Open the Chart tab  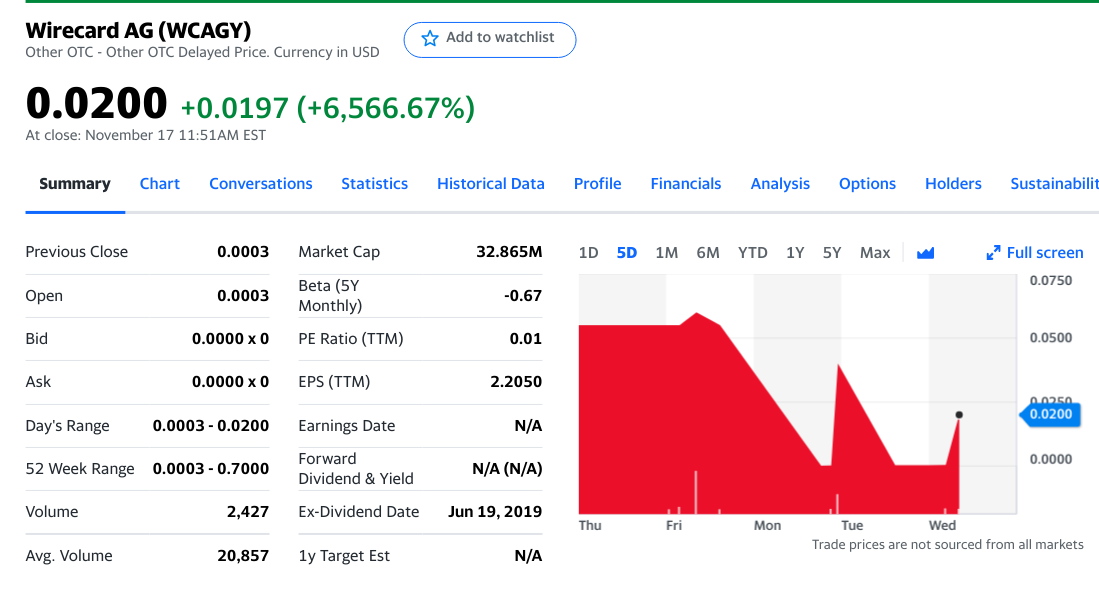click(160, 184)
